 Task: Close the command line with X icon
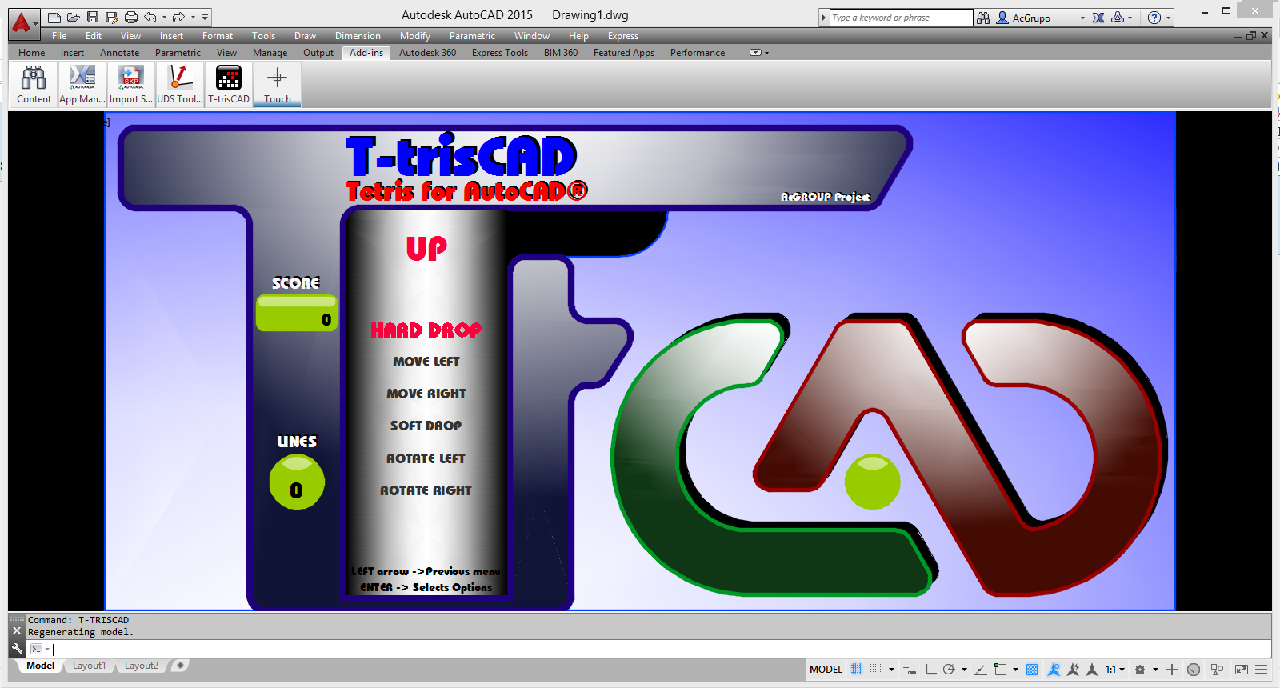pos(16,630)
